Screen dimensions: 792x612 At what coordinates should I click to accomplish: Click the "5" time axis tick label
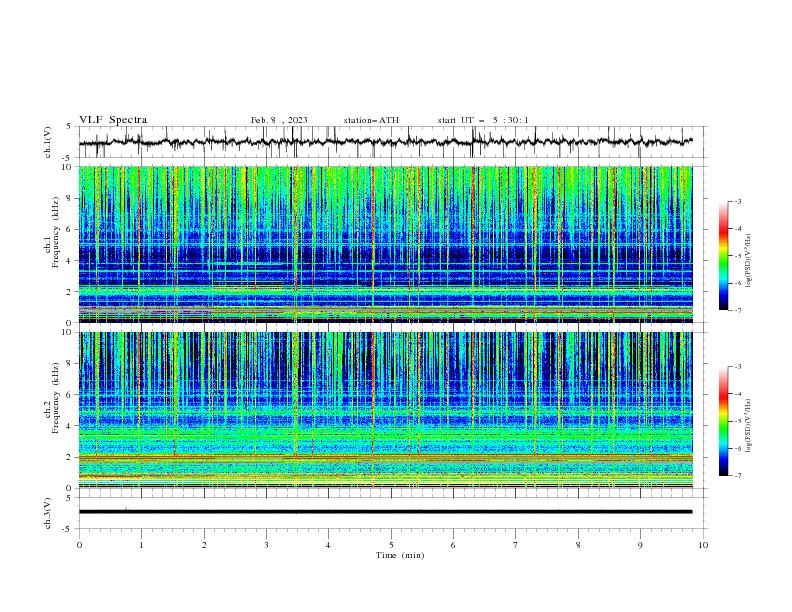coord(391,545)
